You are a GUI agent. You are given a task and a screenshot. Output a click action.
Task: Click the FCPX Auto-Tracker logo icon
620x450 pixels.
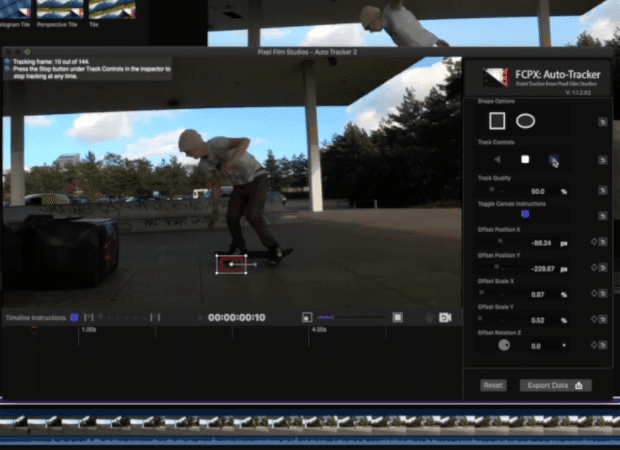tap(495, 77)
